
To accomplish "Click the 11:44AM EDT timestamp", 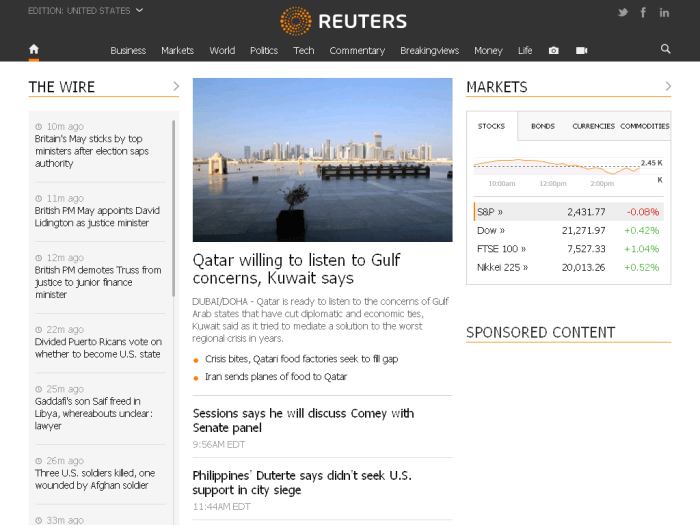I will pos(221,507).
